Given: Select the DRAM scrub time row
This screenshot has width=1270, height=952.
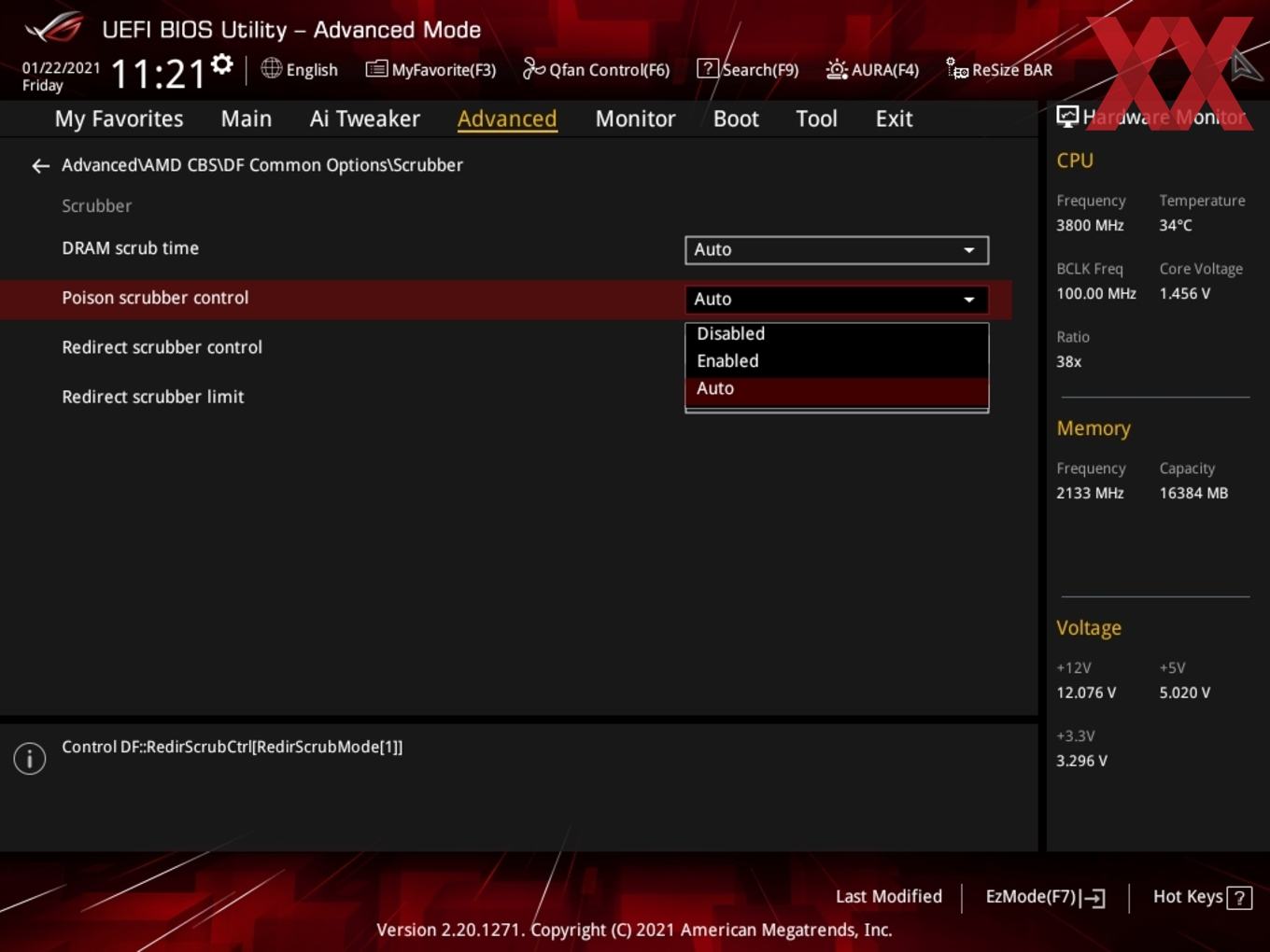Looking at the screenshot, I should tap(505, 250).
